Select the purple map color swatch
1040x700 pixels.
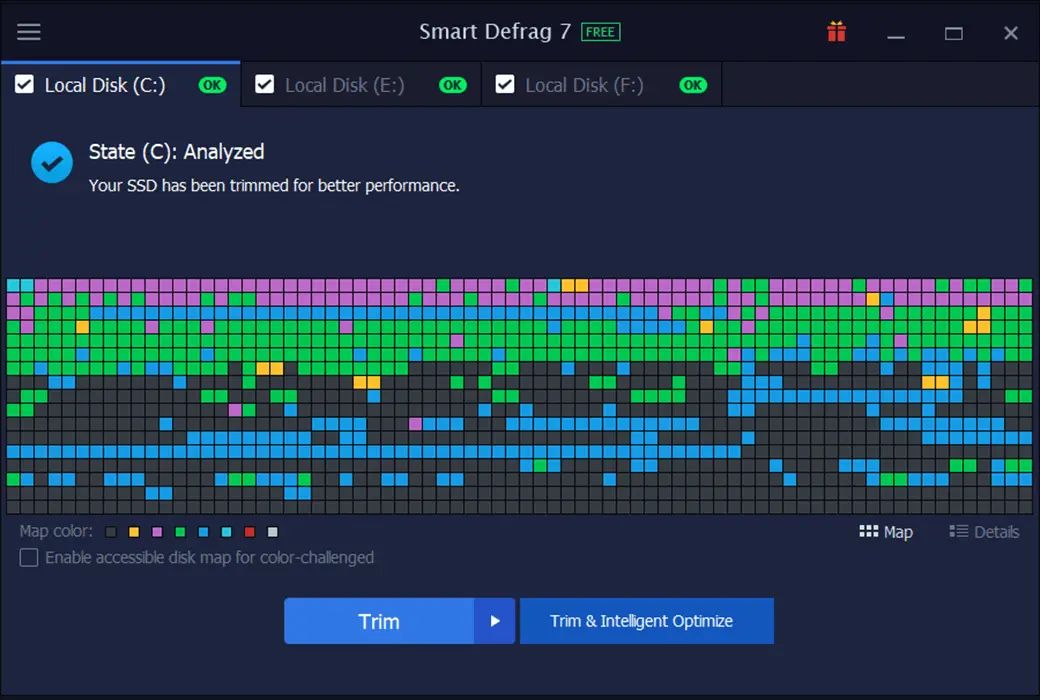157,532
